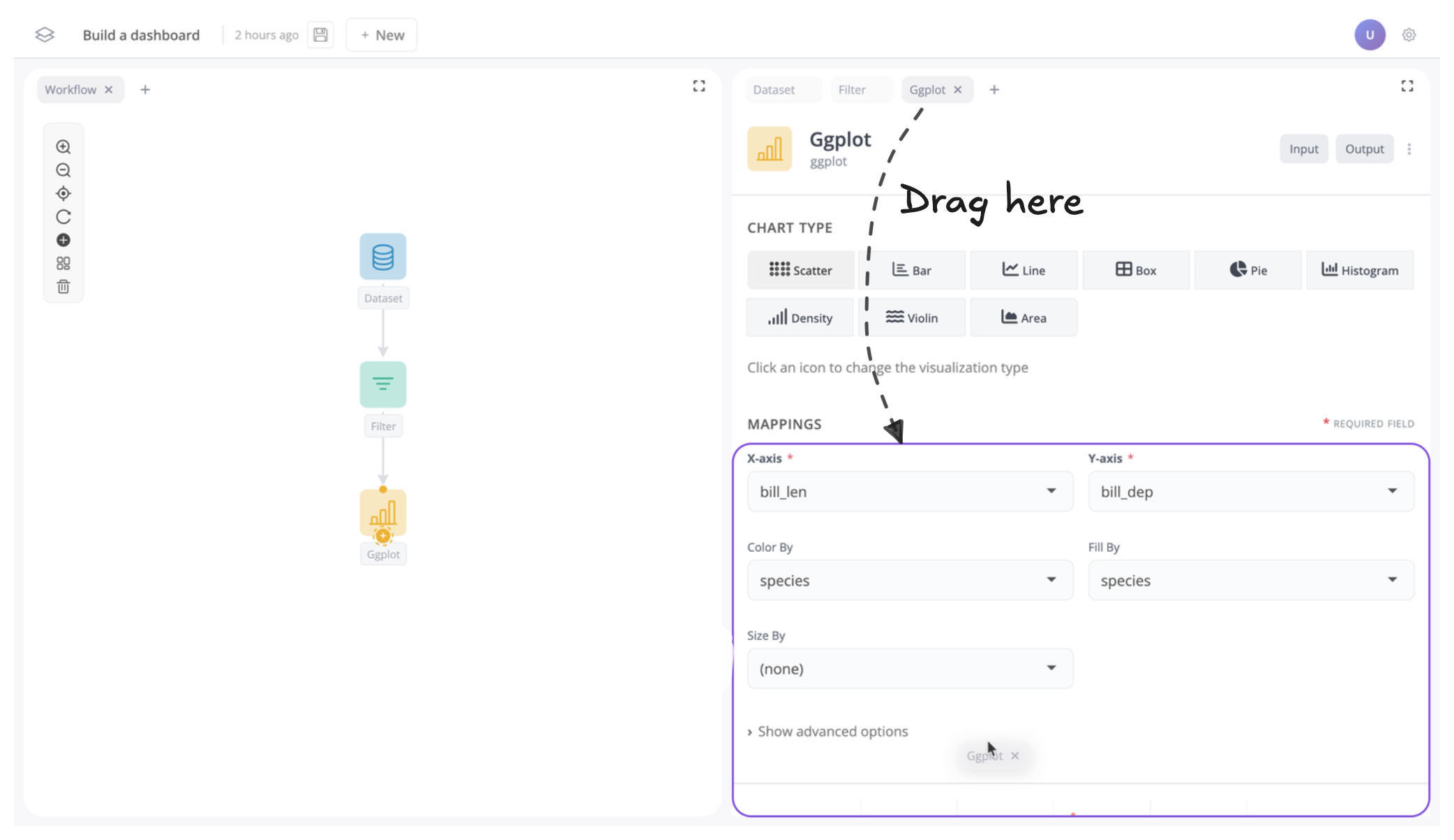Open the Size By dropdown
The width and height of the screenshot is (1454, 840).
[x=910, y=668]
